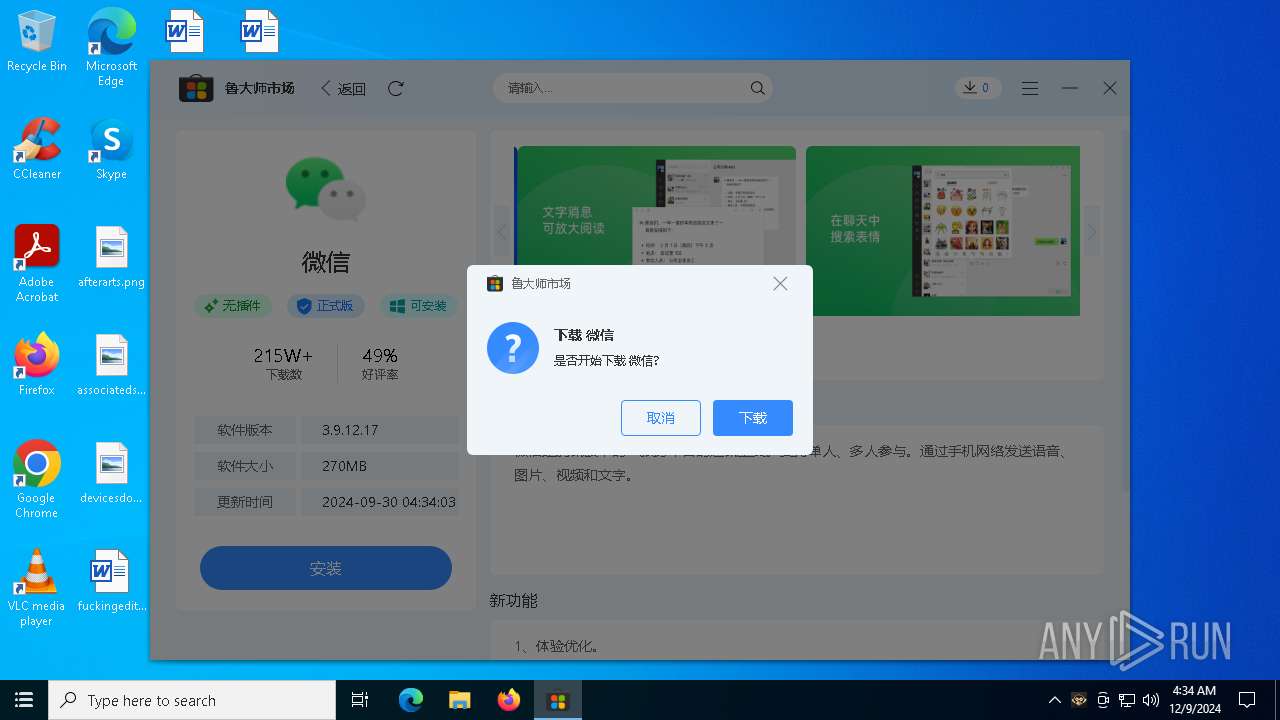Click the 可安装 badge
The width and height of the screenshot is (1280, 720).
419,306
